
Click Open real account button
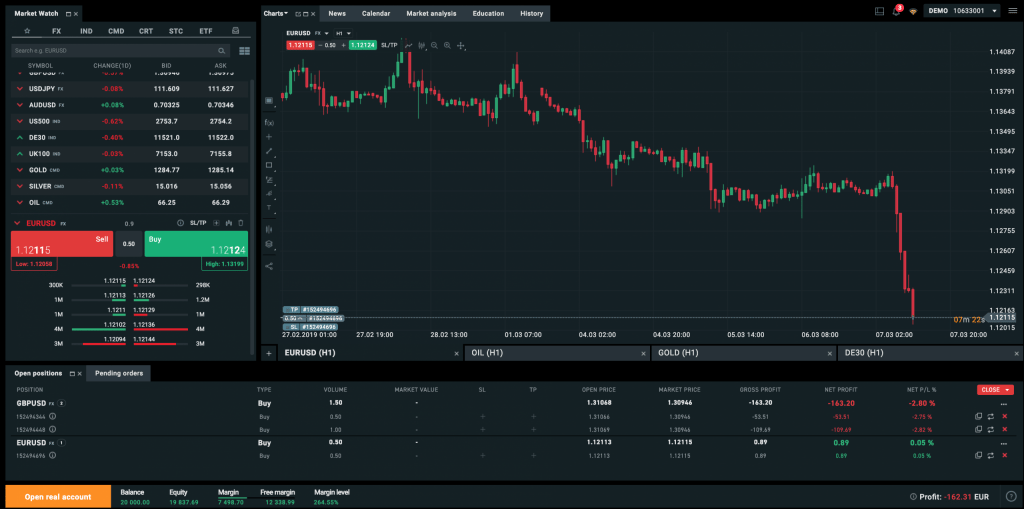(x=58, y=497)
